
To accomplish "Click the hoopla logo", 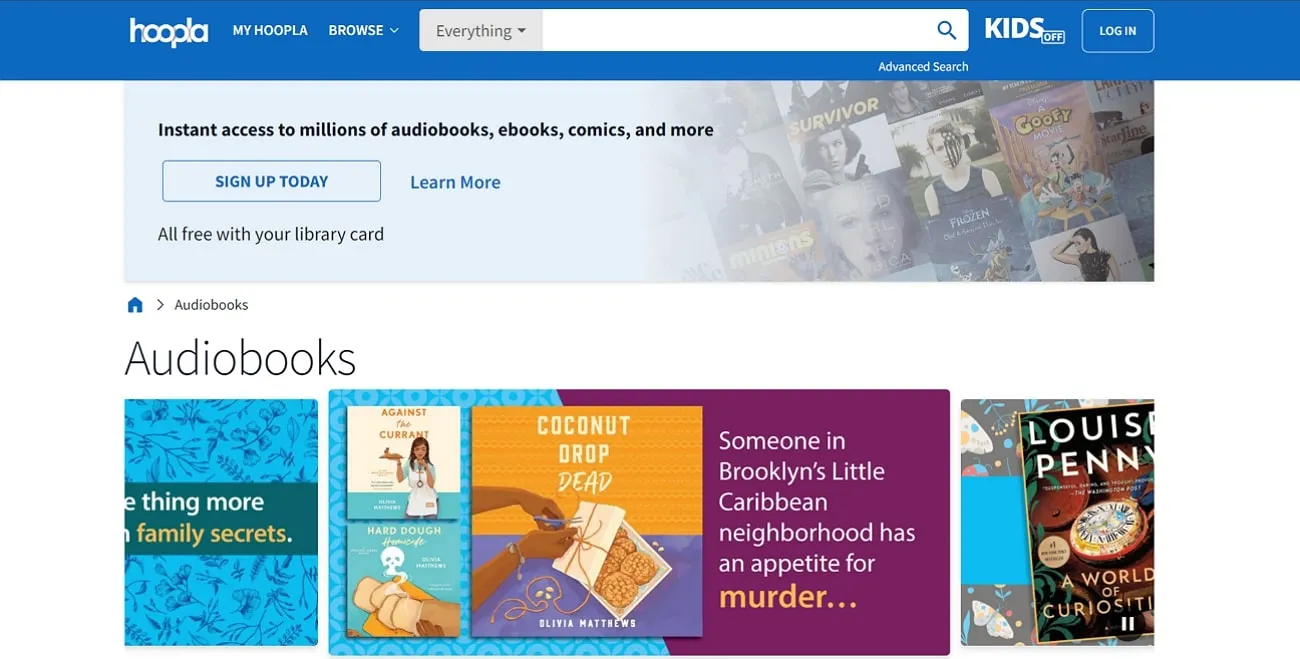I will tap(169, 31).
